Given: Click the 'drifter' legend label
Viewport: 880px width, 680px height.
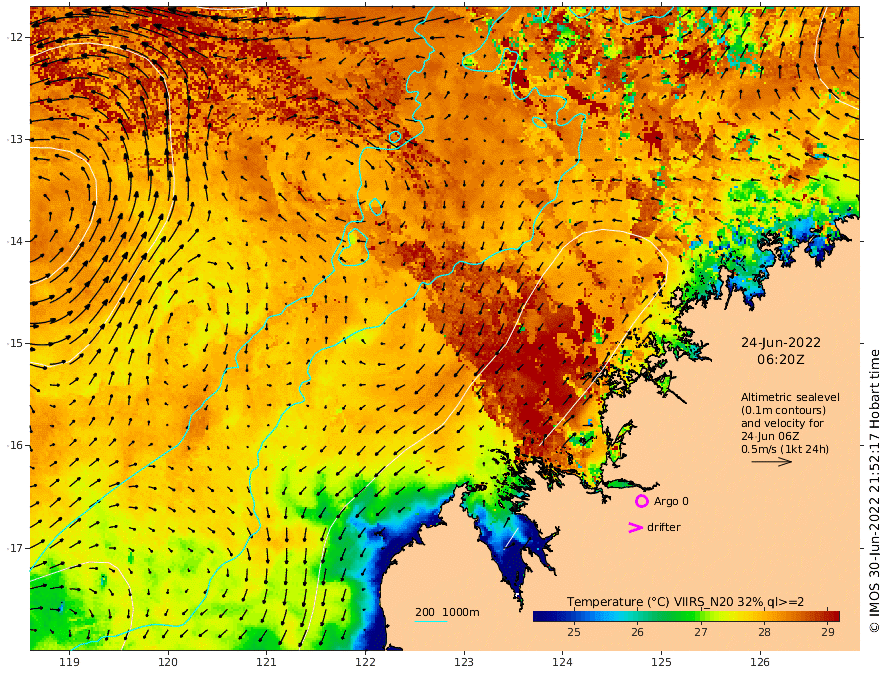Looking at the screenshot, I should 663,527.
